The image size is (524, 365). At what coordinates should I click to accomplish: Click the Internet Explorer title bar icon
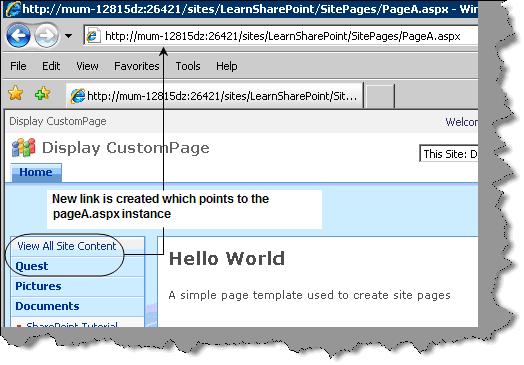(13, 9)
